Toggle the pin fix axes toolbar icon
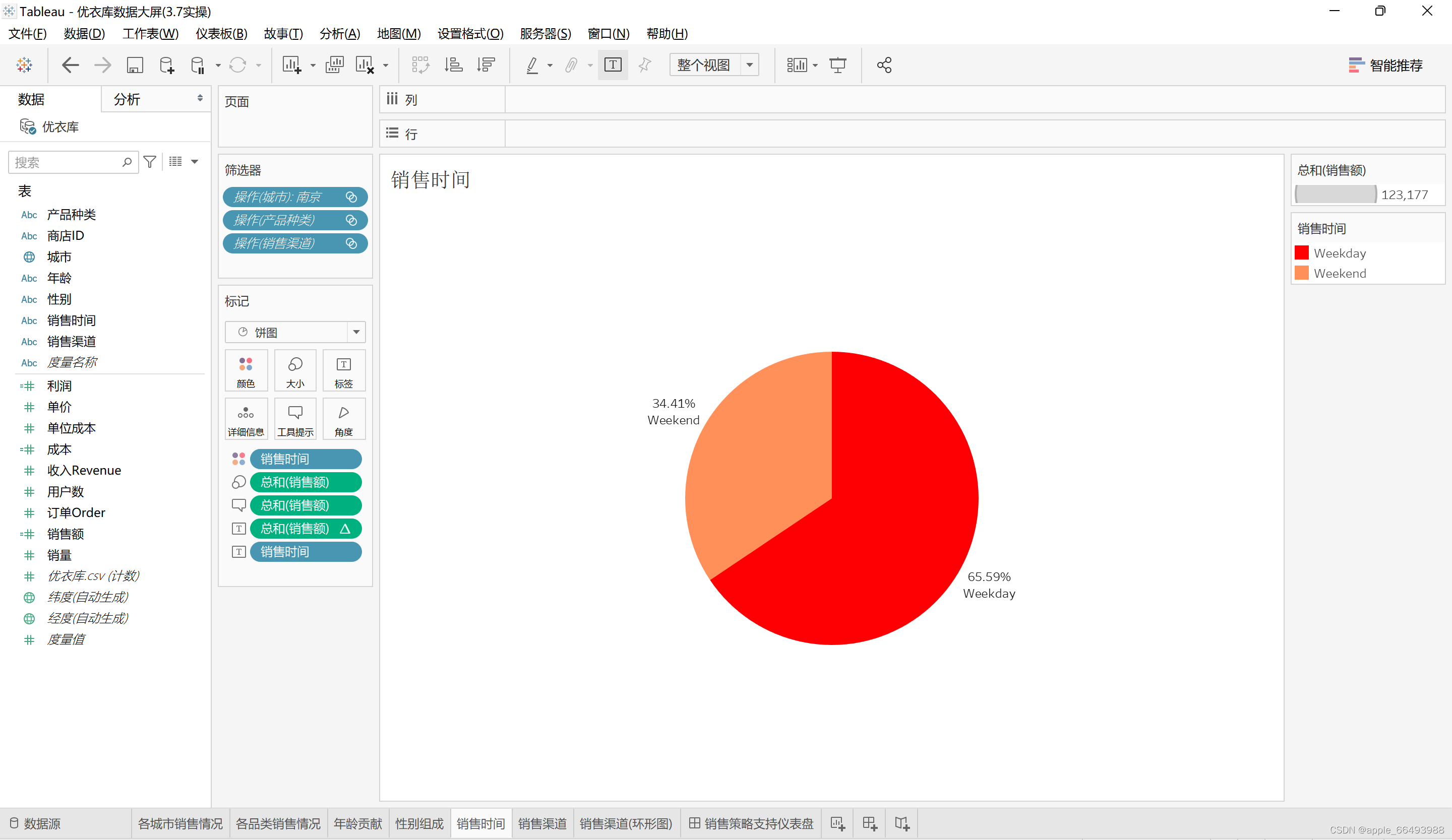Screen dimensions: 1452x840 pos(645,65)
